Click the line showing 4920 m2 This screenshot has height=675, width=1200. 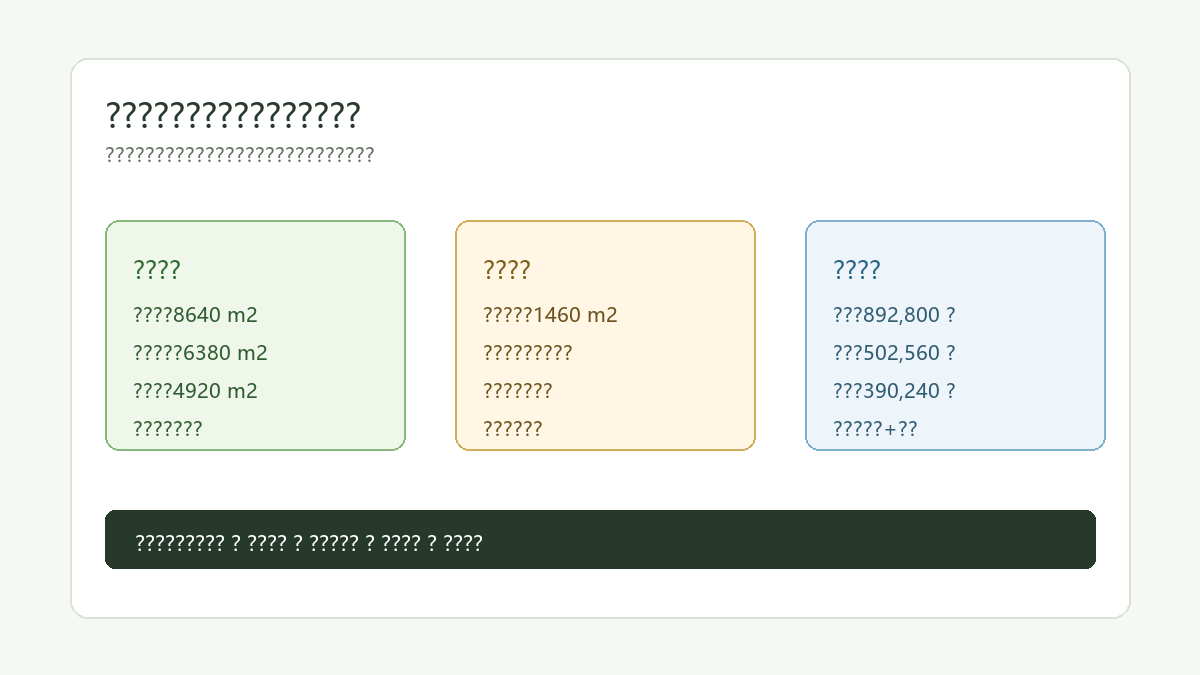coord(196,391)
